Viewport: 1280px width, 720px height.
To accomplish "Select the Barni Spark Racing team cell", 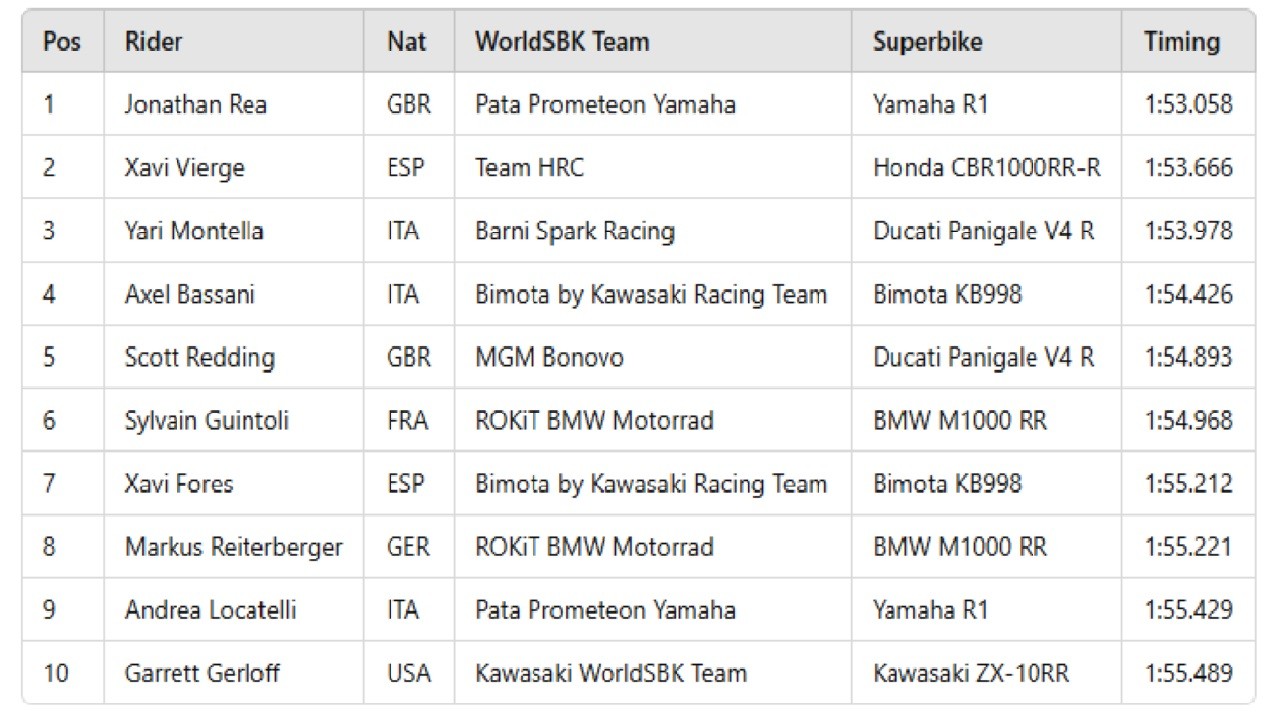I will coord(575,231).
